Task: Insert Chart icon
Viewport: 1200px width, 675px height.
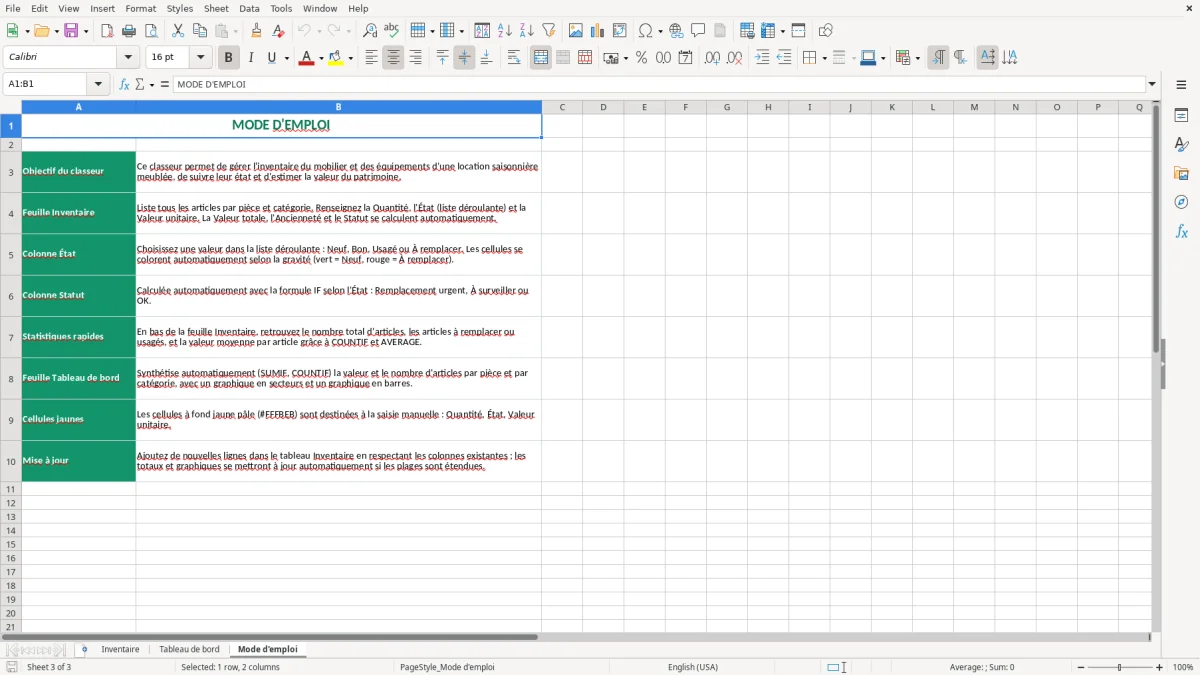Action: tap(598, 31)
